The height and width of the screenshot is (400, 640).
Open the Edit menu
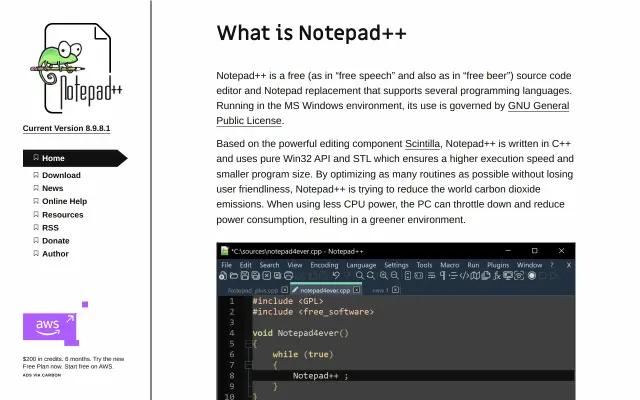[x=245, y=265]
